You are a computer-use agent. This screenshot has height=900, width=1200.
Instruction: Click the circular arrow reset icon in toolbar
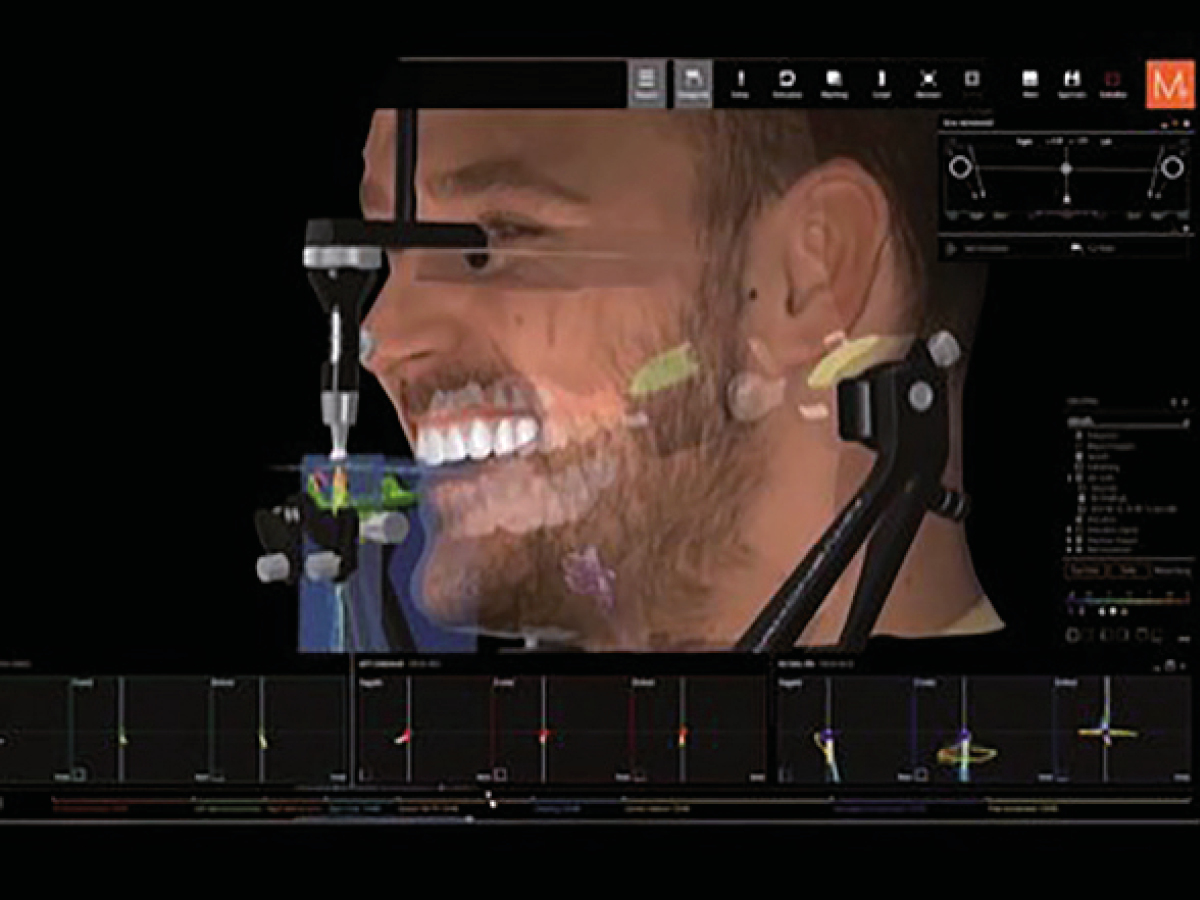tap(786, 79)
